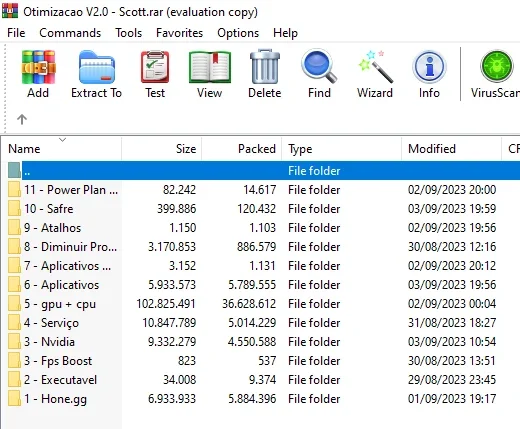Click the Name column sort arrow
This screenshot has height=429, width=520.
62,139
